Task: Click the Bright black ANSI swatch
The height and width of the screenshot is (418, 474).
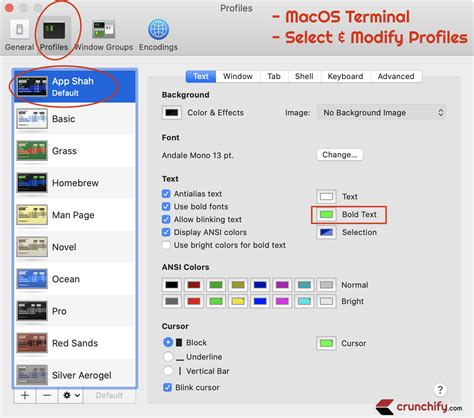Action: point(172,301)
